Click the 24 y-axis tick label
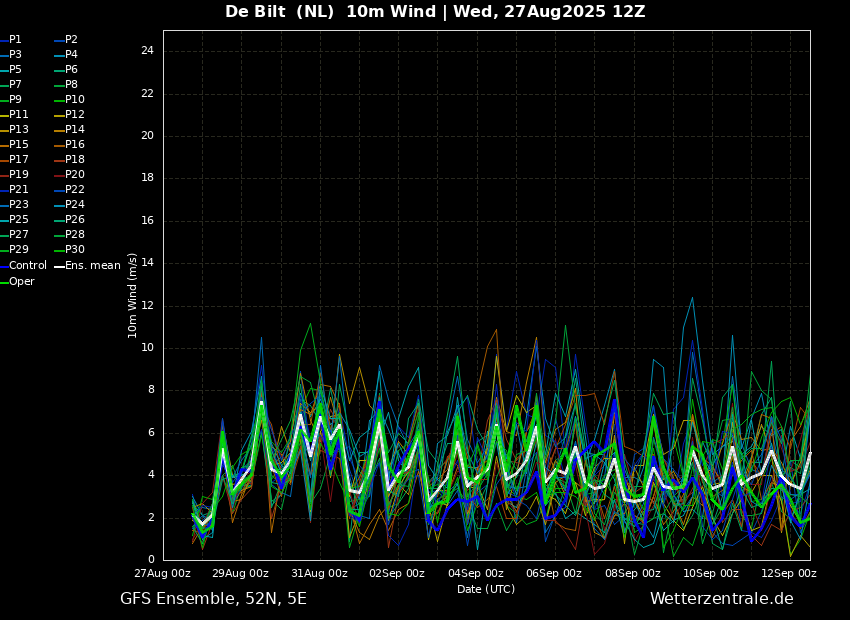850x620 pixels. coord(147,51)
